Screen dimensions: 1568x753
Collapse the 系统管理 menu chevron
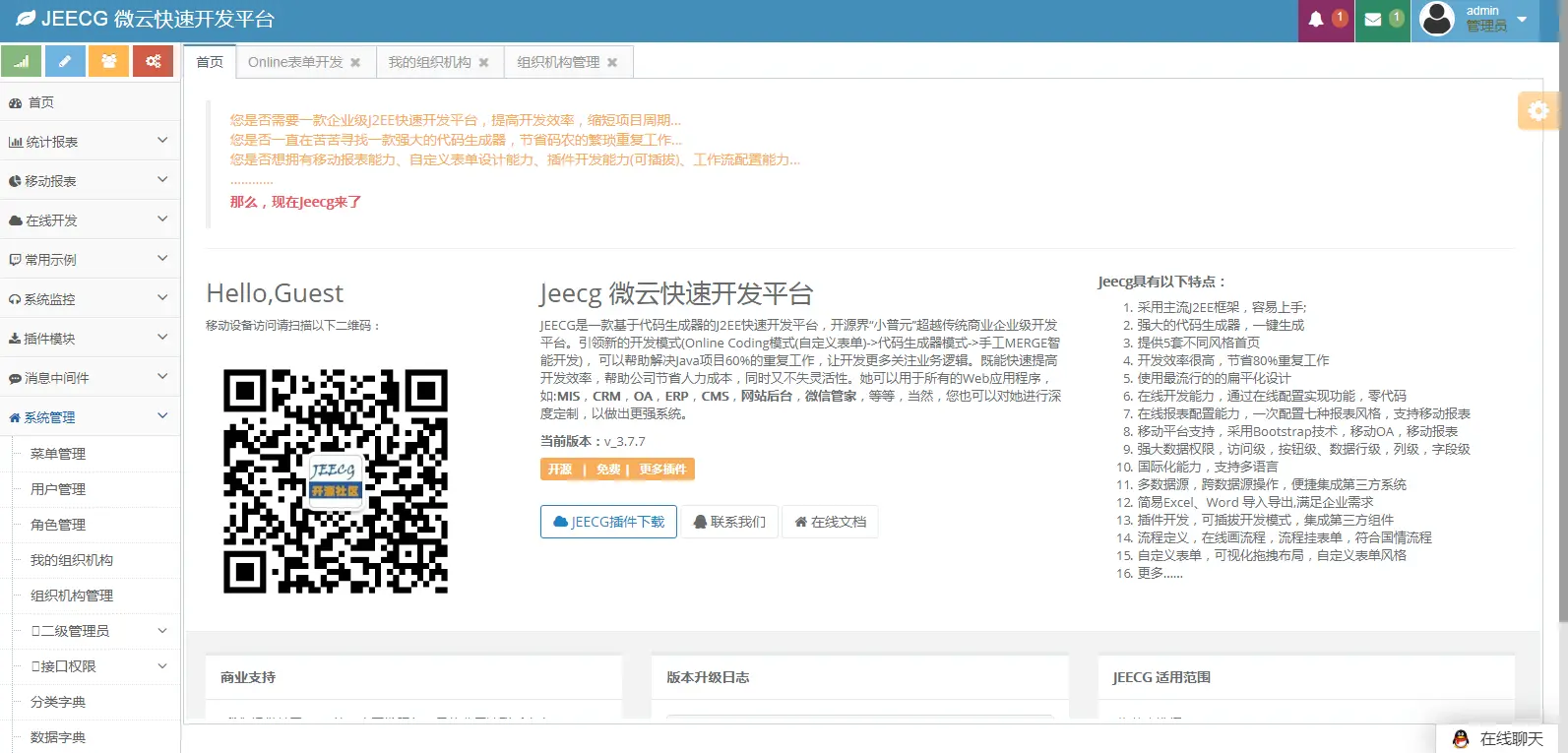tap(162, 416)
